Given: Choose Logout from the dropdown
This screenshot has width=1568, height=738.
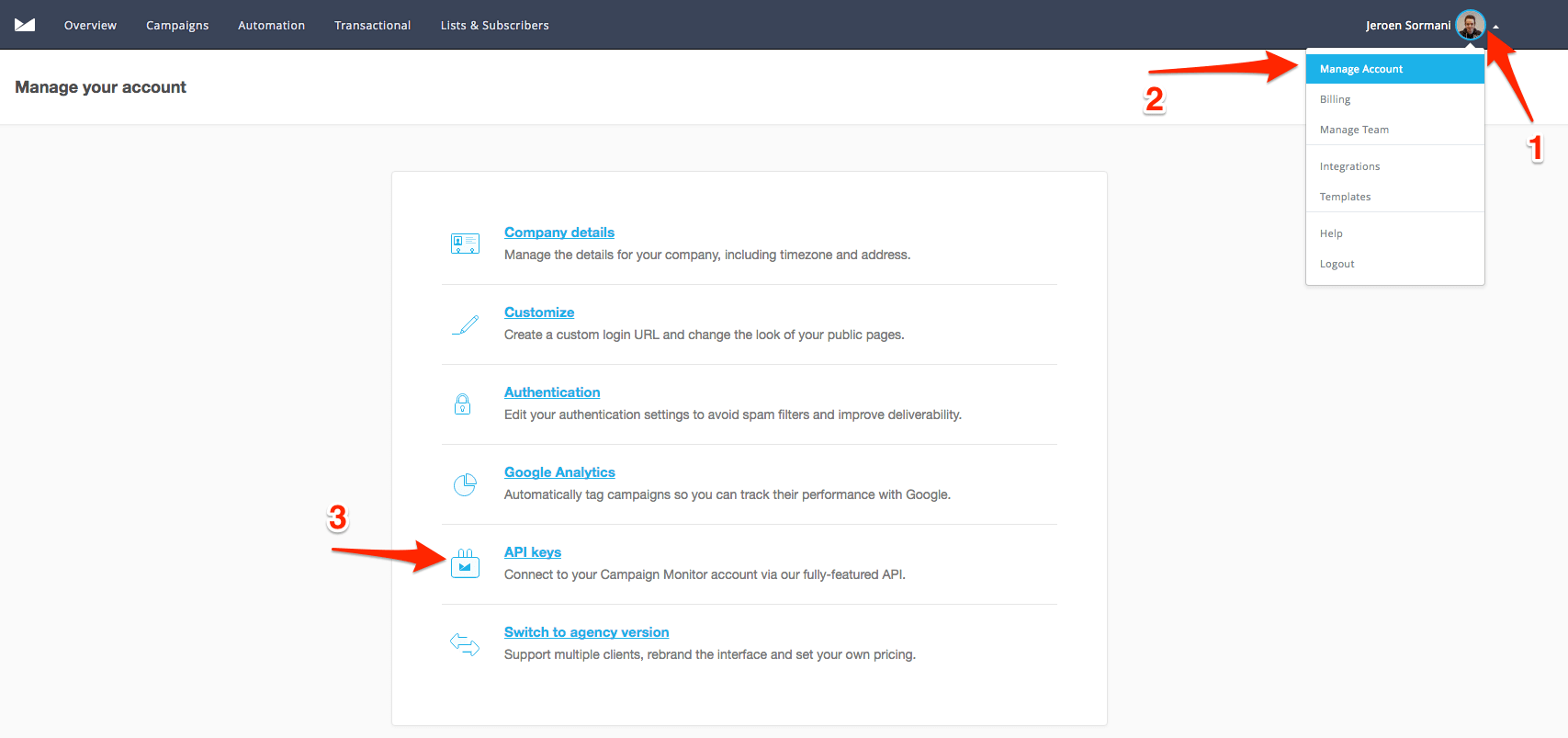Looking at the screenshot, I should [x=1395, y=264].
